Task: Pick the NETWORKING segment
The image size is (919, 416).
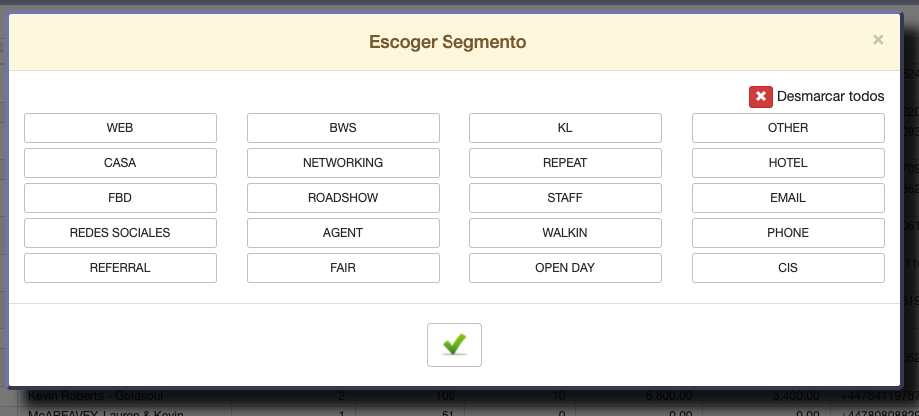Action: pos(343,163)
